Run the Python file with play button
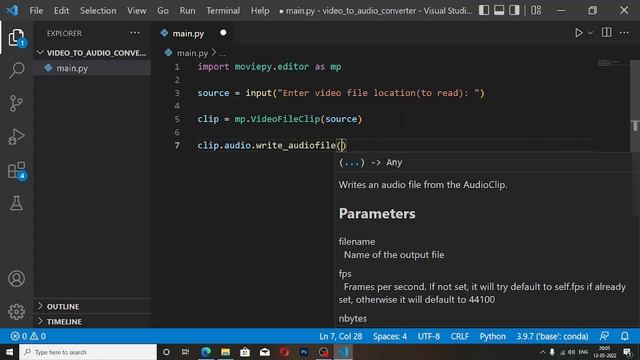Screen dimensions: 640x360 578,33
